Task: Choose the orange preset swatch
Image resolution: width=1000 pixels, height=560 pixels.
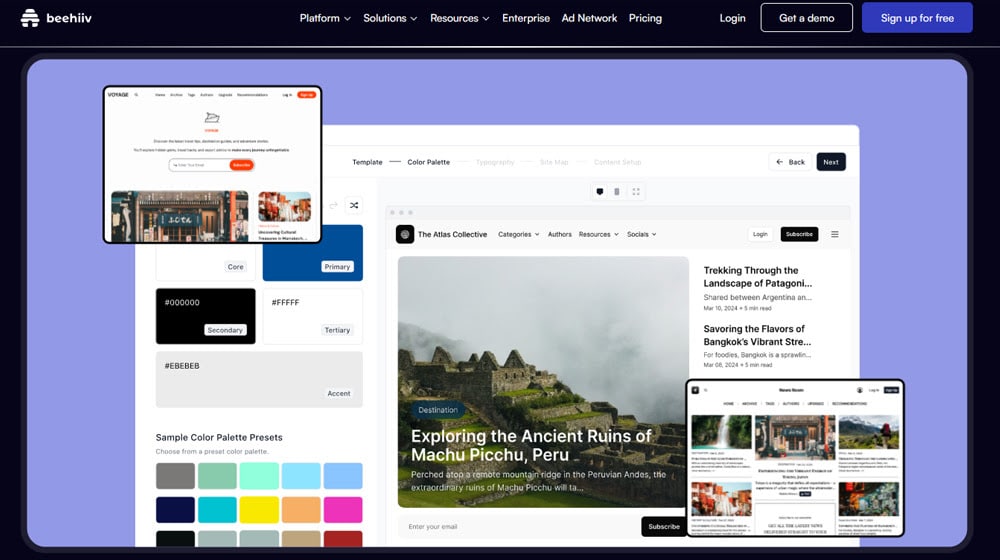Action: tap(301, 510)
